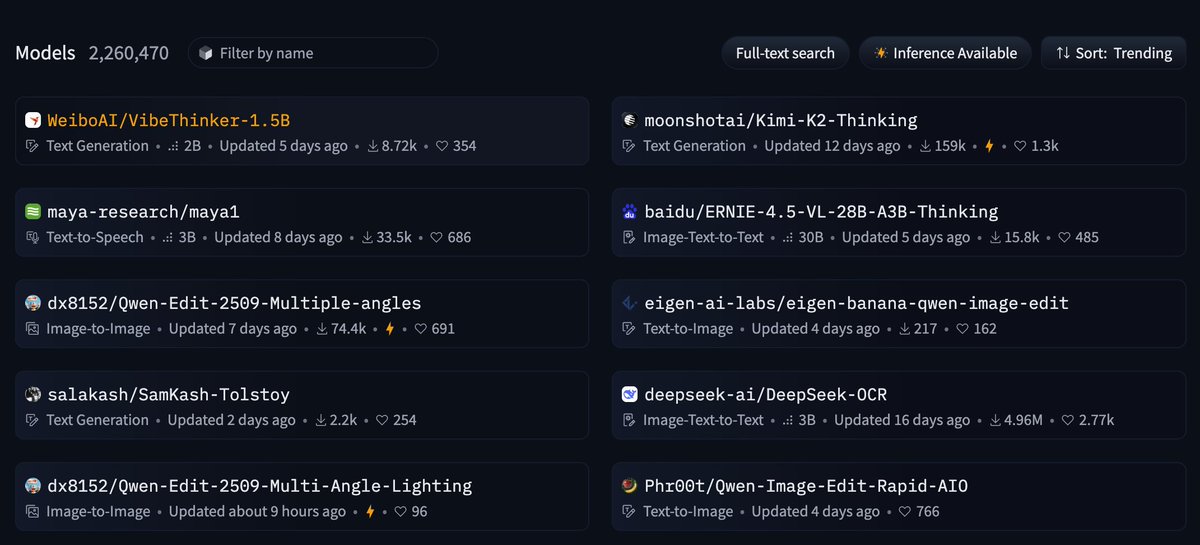
Task: Click Text-to-Image icon under eigen-banana-qwen-image-edit
Action: pos(629,329)
